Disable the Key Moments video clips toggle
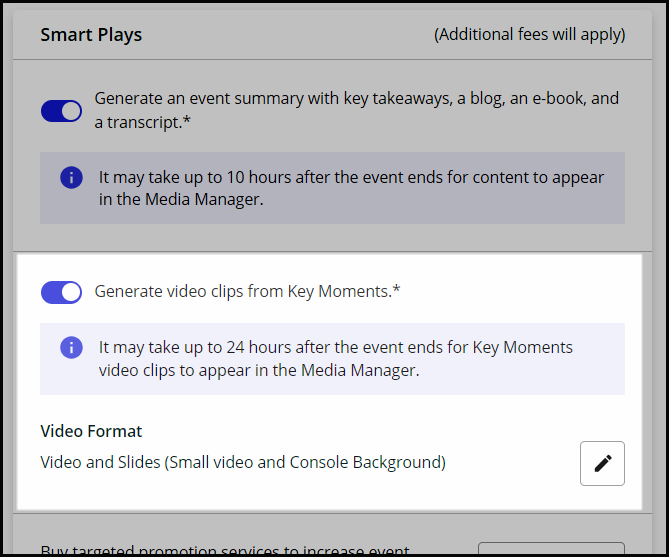This screenshot has height=557, width=669. tap(61, 292)
